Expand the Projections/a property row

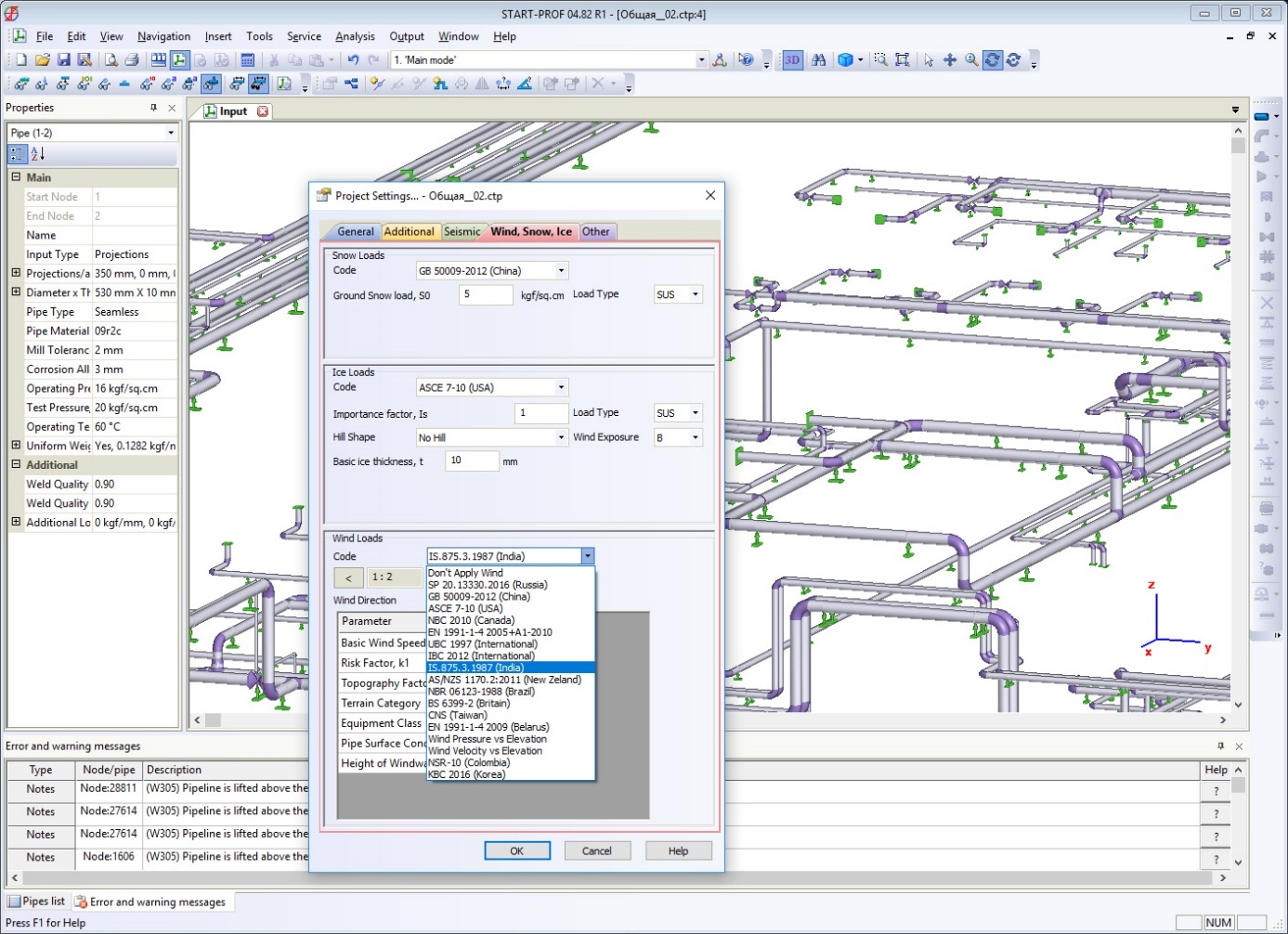pos(16,273)
